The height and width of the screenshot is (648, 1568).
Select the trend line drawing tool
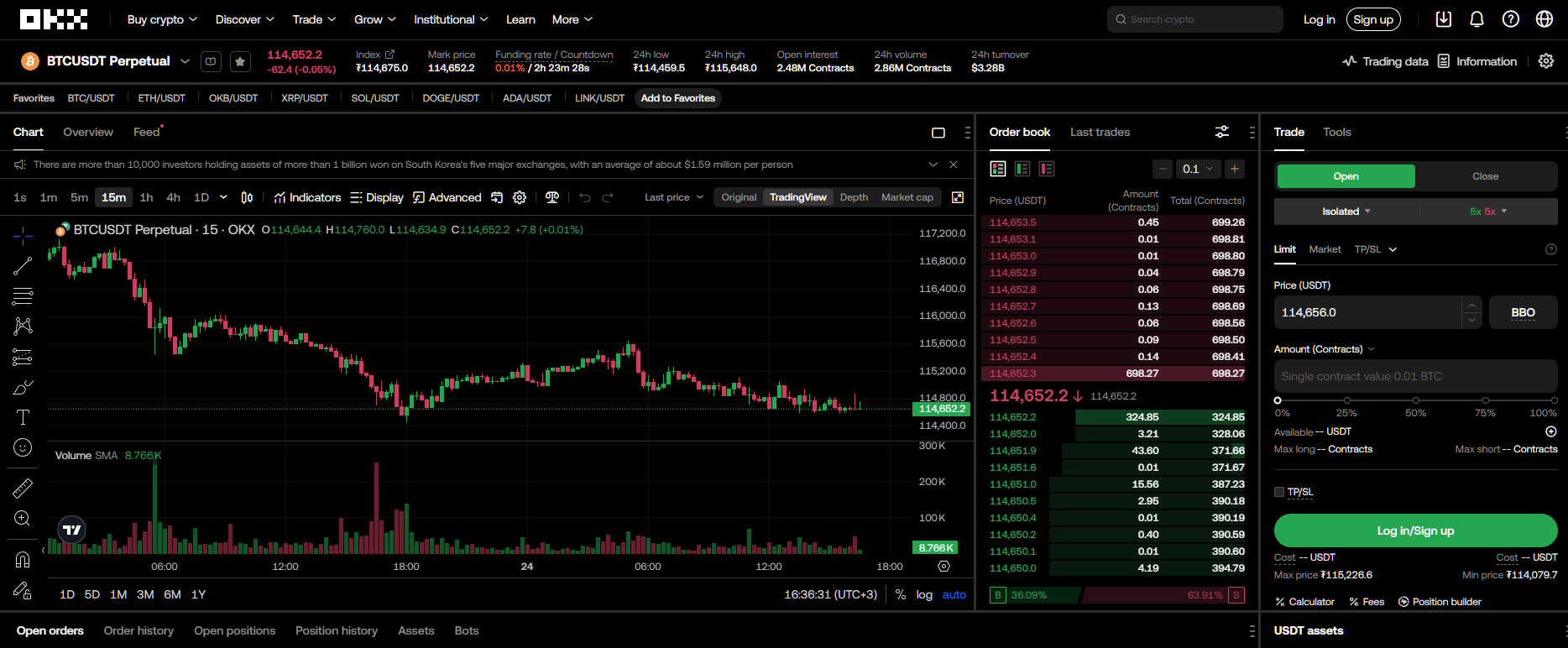(x=23, y=266)
